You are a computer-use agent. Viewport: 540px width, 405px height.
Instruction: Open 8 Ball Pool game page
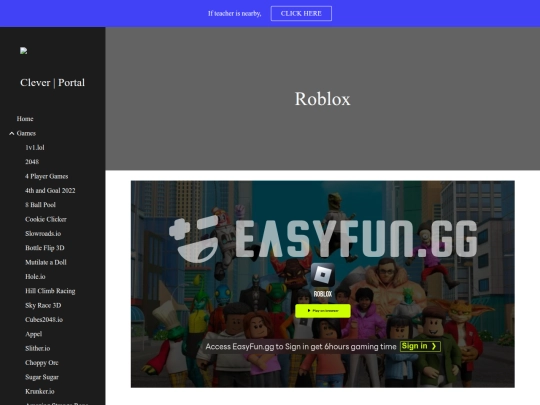pos(40,205)
